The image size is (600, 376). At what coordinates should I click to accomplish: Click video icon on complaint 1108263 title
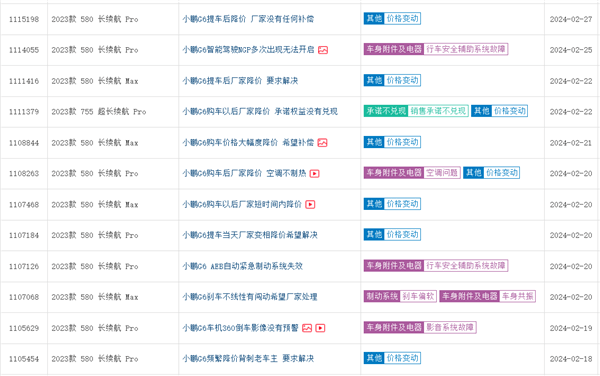tap(314, 174)
